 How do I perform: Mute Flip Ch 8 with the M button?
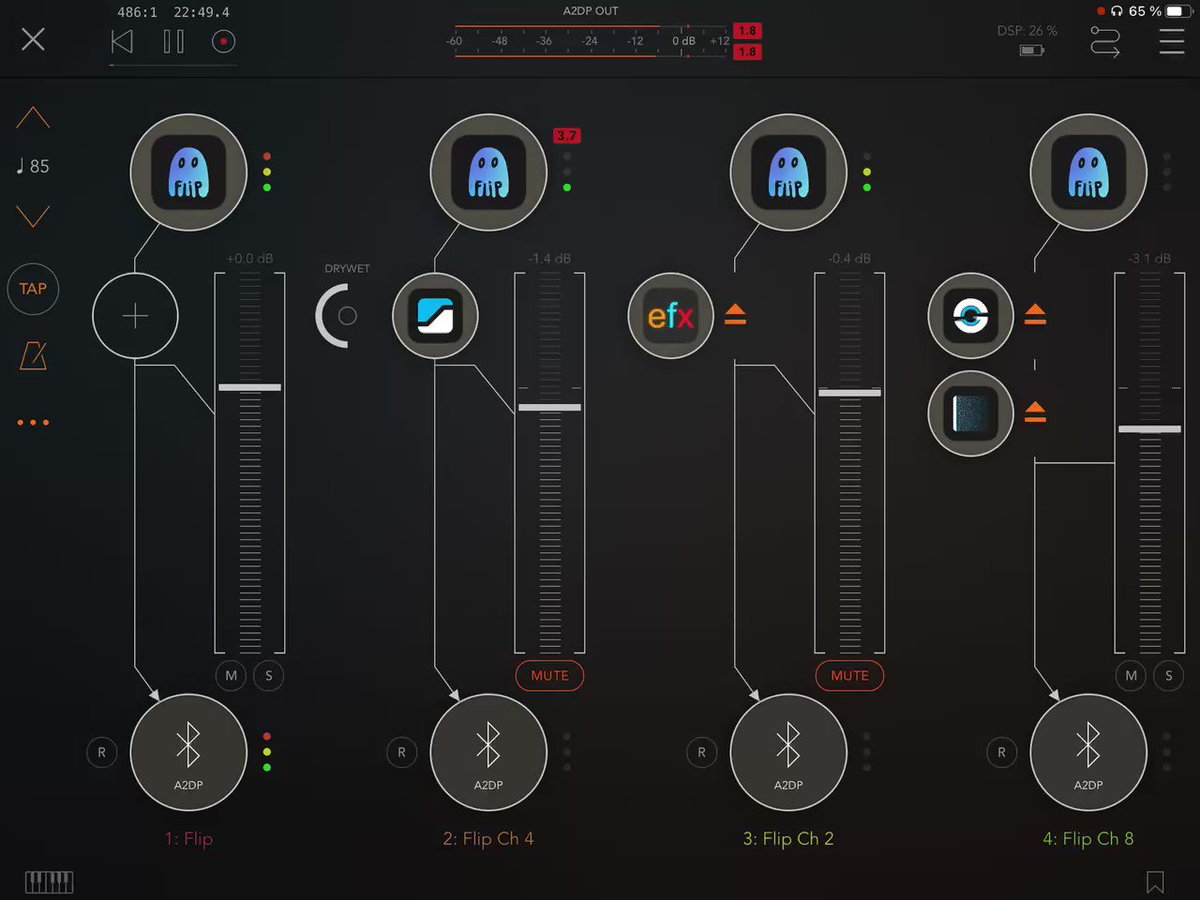pyautogui.click(x=1131, y=676)
